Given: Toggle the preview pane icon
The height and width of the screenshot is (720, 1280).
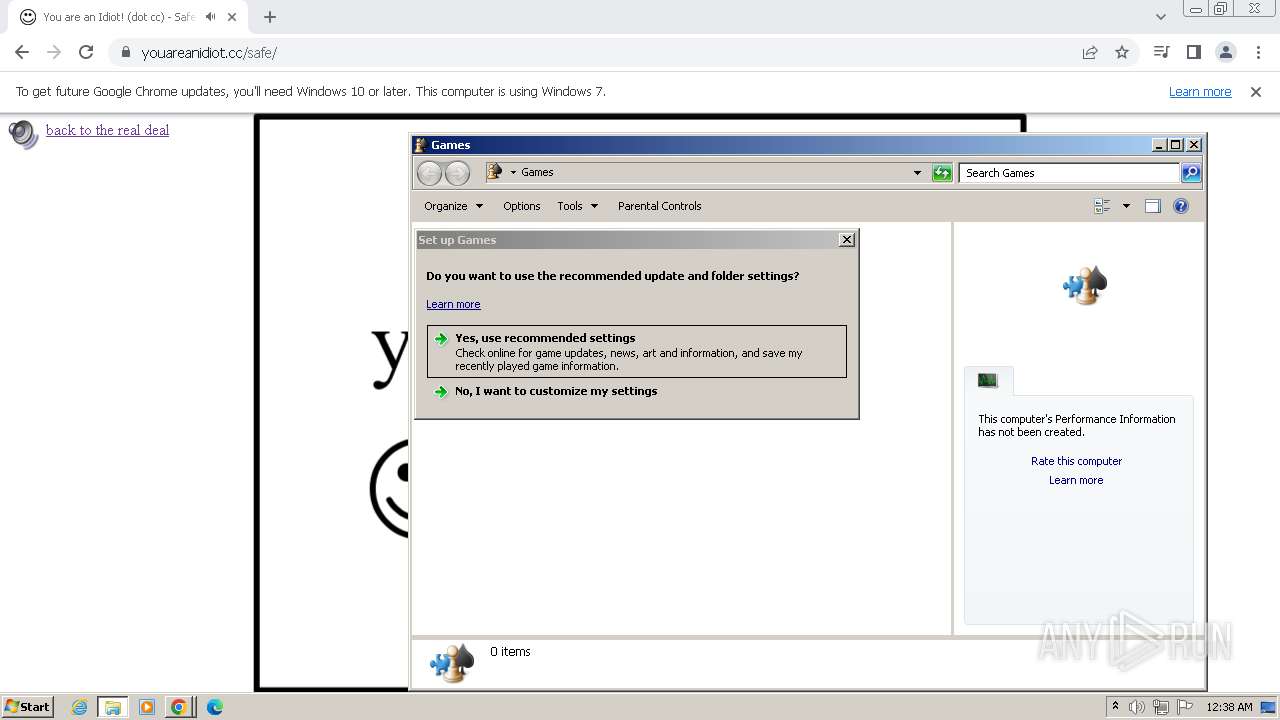Looking at the screenshot, I should [x=1152, y=206].
